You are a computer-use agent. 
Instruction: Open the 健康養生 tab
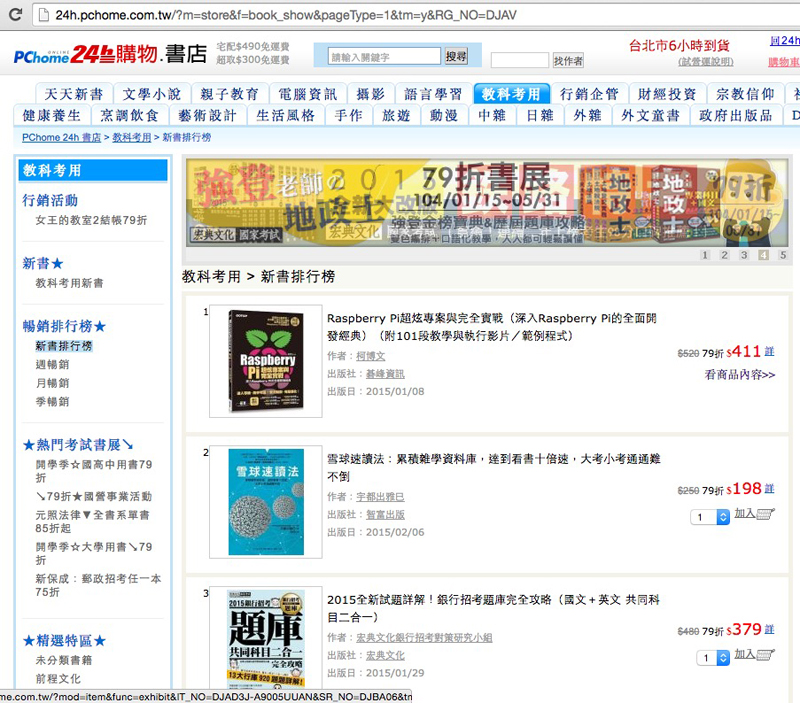click(x=52, y=115)
